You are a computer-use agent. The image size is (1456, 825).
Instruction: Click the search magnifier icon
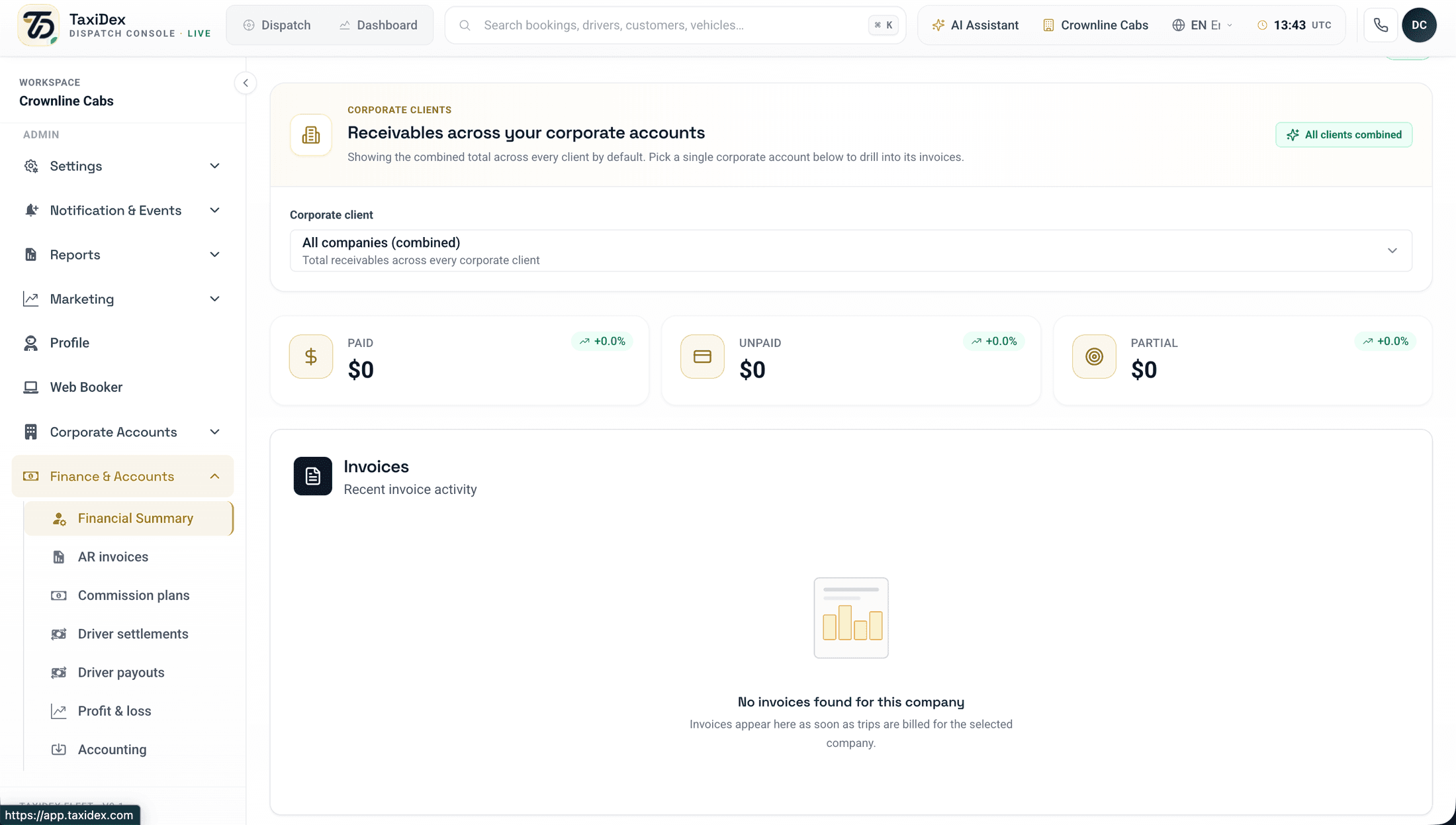(x=465, y=25)
